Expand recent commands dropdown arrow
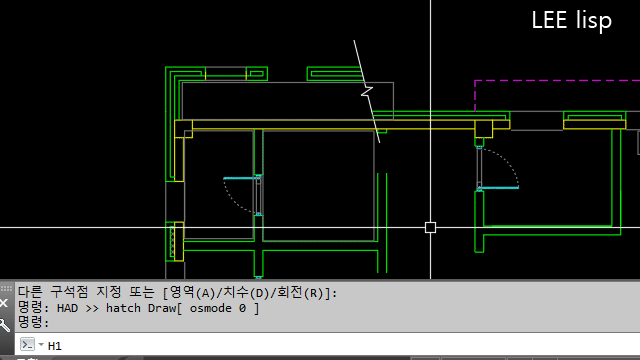Image resolution: width=640 pixels, height=360 pixels. click(41, 345)
